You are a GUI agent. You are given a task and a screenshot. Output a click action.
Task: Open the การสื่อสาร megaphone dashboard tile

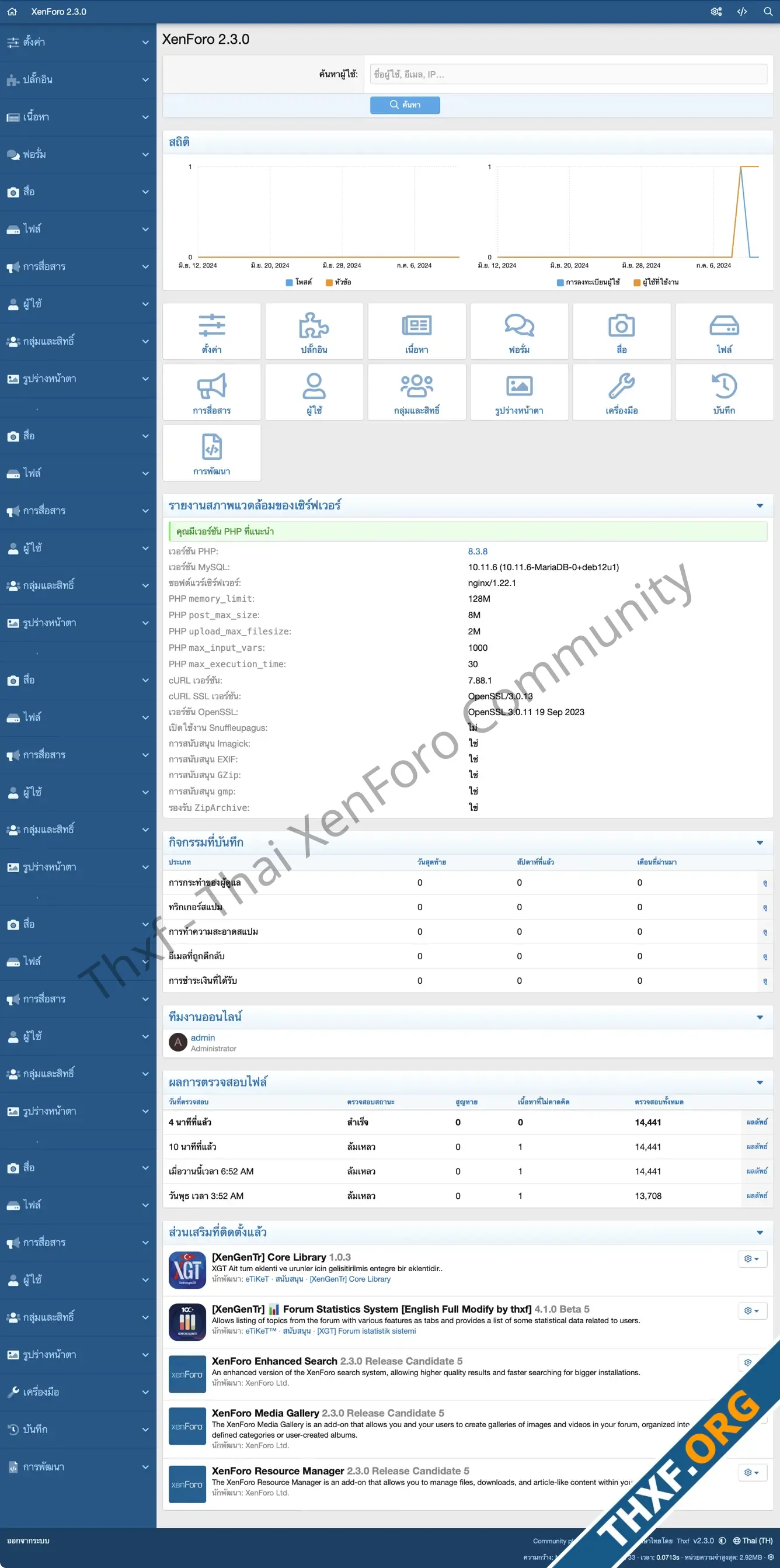click(x=212, y=393)
